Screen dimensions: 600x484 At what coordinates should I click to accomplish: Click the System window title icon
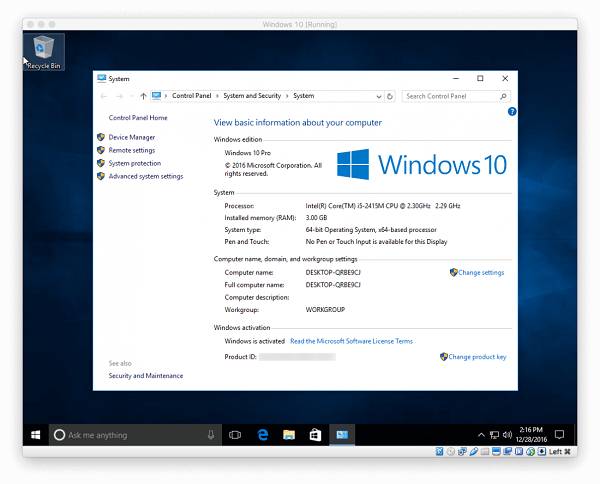[101, 78]
